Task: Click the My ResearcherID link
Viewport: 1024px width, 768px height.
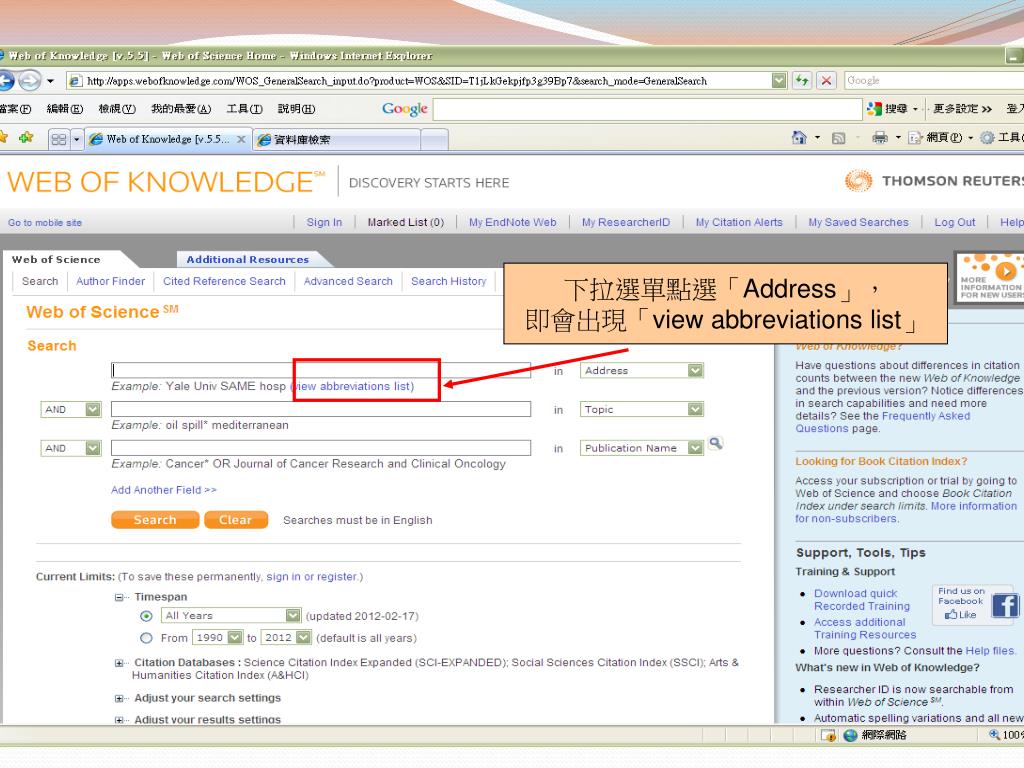Action: point(626,223)
